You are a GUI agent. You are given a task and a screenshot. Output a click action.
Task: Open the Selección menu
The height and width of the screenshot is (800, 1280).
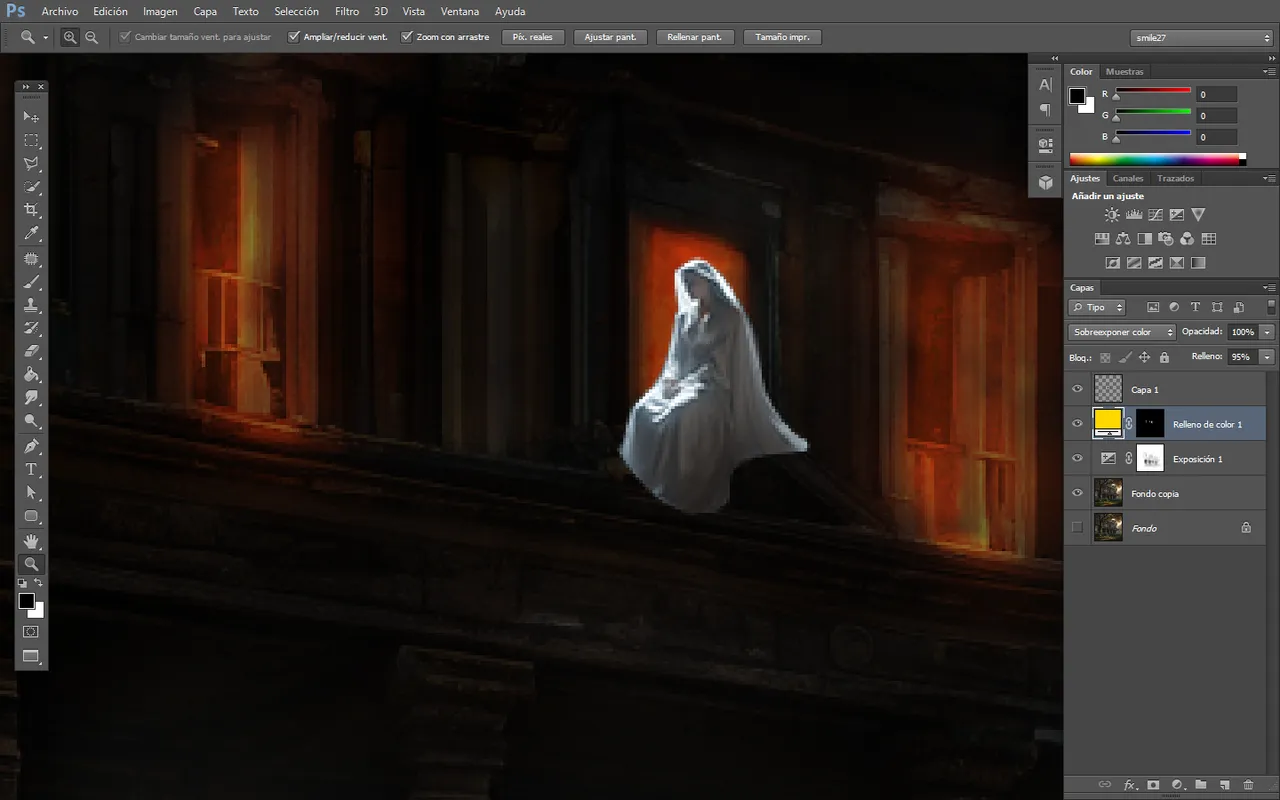(297, 11)
